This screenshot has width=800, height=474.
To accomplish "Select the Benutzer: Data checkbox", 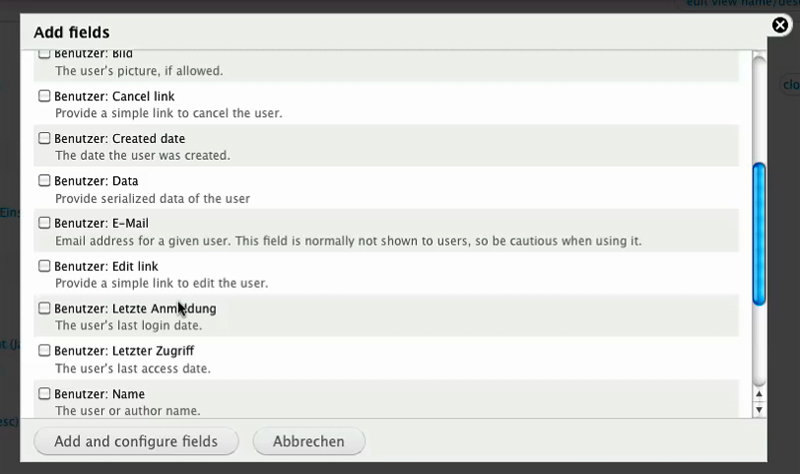I will coord(44,181).
